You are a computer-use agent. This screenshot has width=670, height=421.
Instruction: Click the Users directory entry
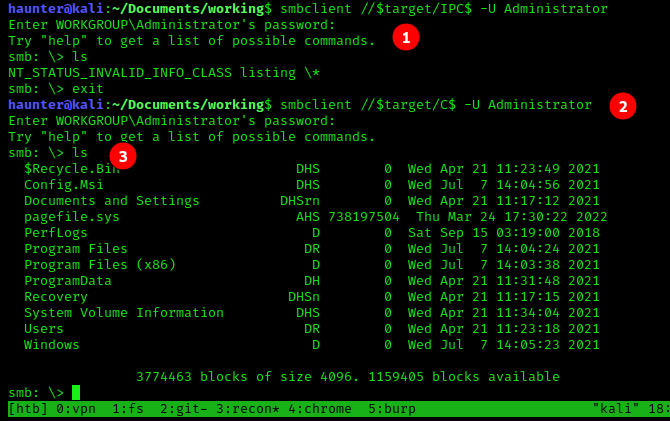(44, 329)
